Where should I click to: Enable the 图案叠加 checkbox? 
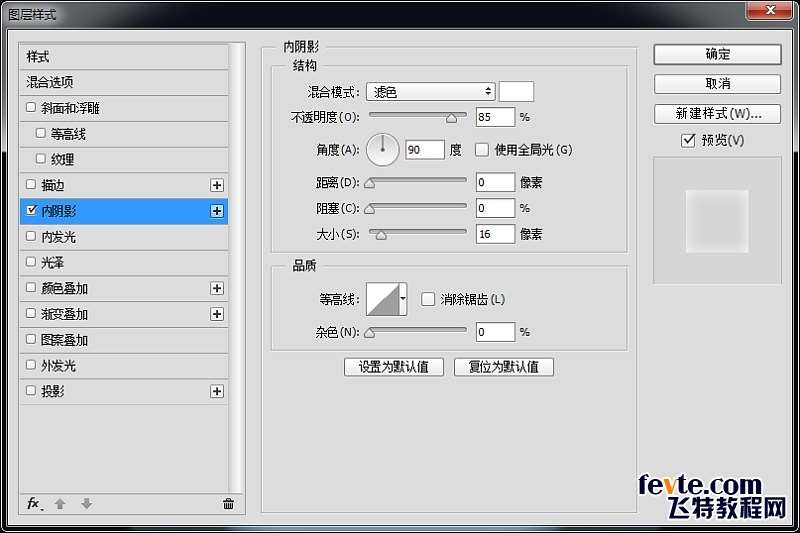tap(31, 339)
